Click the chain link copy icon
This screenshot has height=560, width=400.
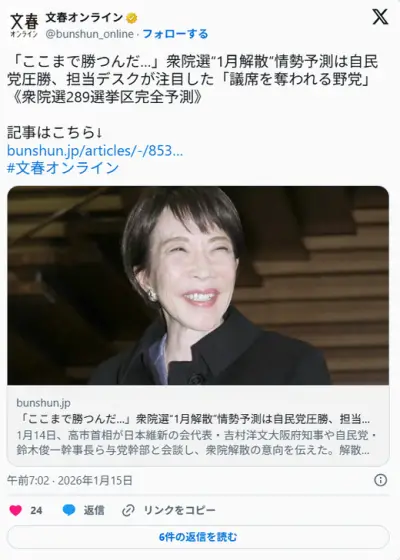(128, 510)
